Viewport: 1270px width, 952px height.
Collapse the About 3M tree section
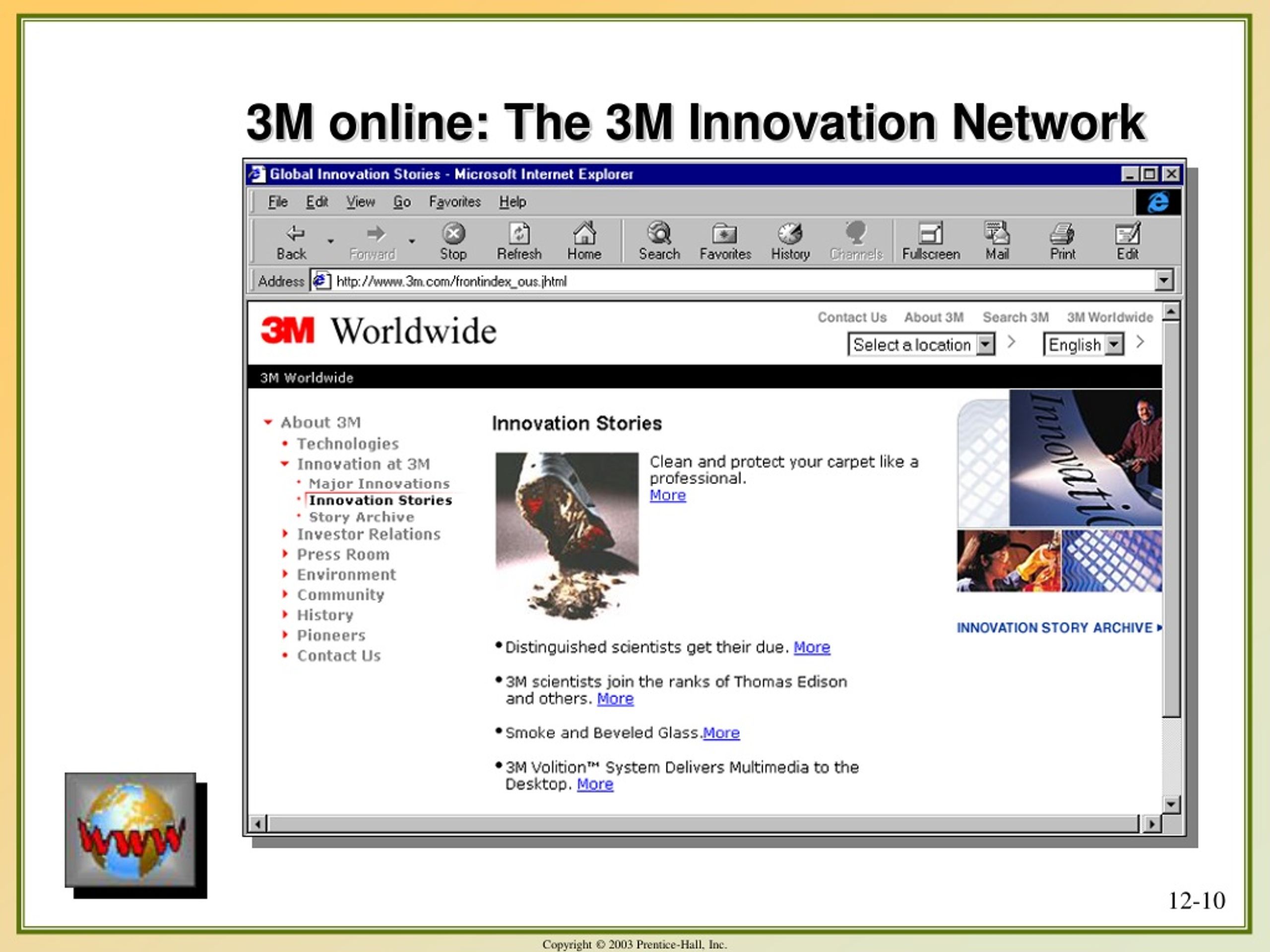tap(267, 422)
